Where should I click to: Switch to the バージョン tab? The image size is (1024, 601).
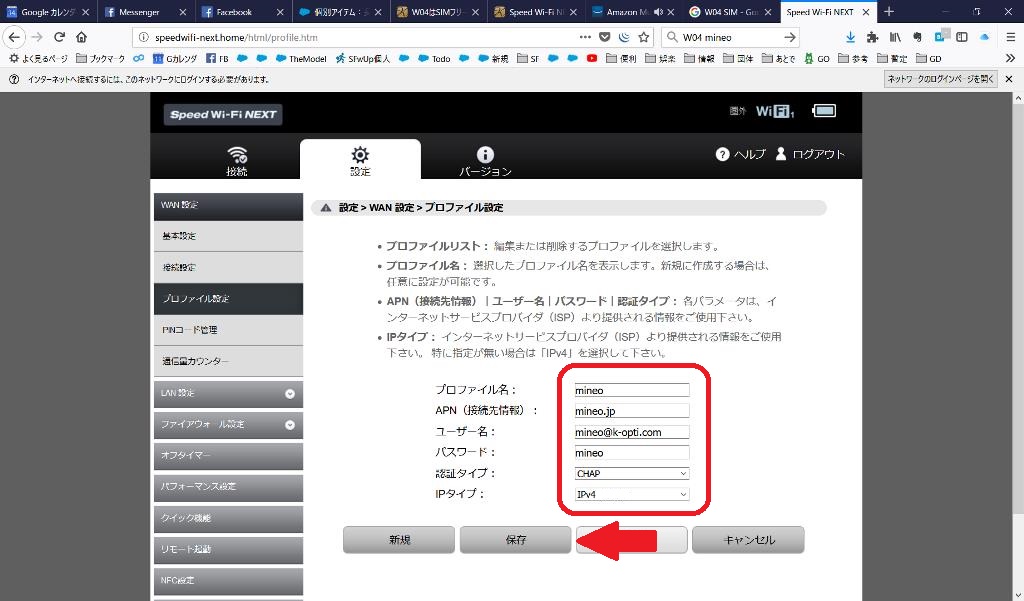point(485,161)
